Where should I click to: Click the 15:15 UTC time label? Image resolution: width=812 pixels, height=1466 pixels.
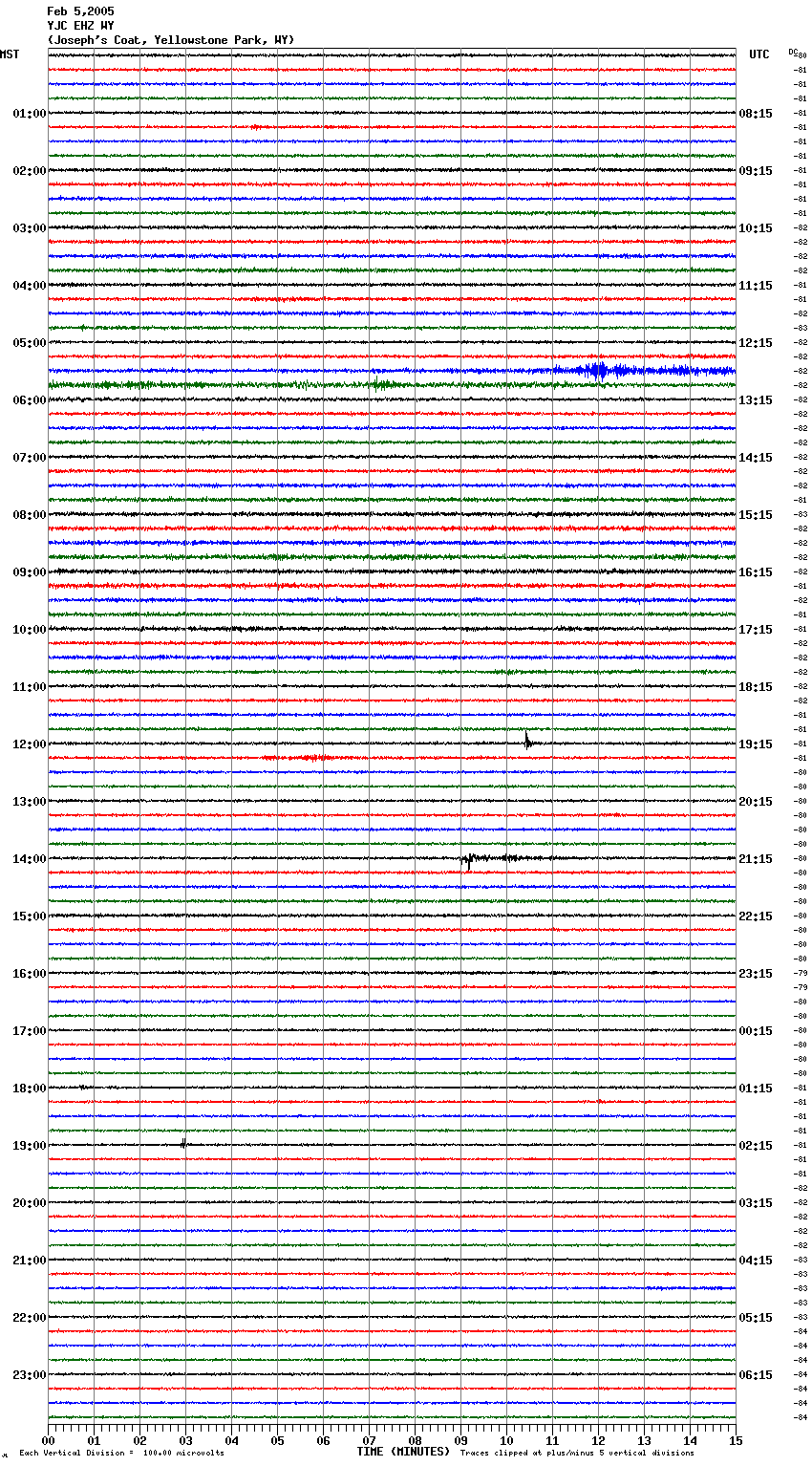pos(756,515)
